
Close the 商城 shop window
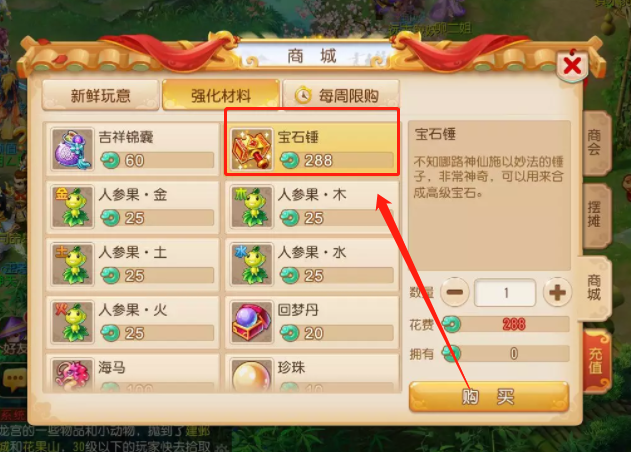pyautogui.click(x=572, y=65)
